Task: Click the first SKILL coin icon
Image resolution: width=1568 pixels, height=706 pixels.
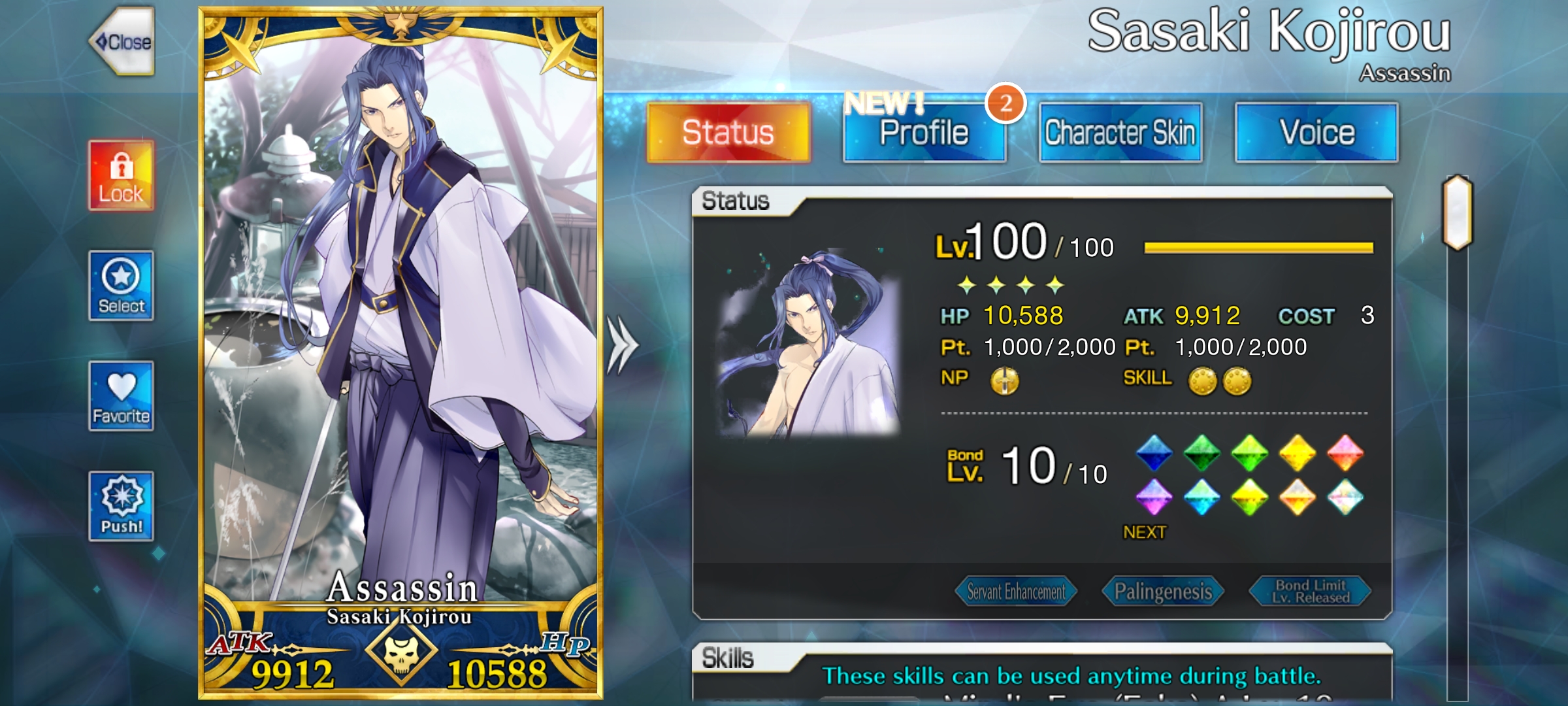Action: [1202, 381]
